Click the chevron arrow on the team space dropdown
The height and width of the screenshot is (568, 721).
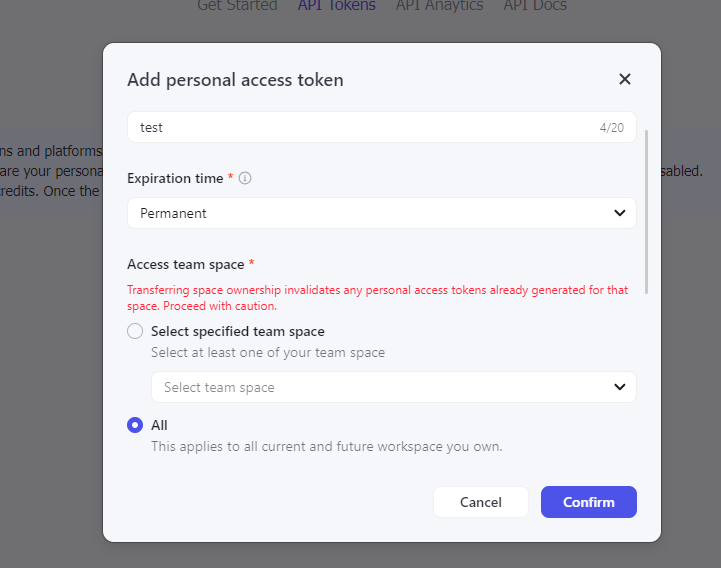[x=620, y=387]
